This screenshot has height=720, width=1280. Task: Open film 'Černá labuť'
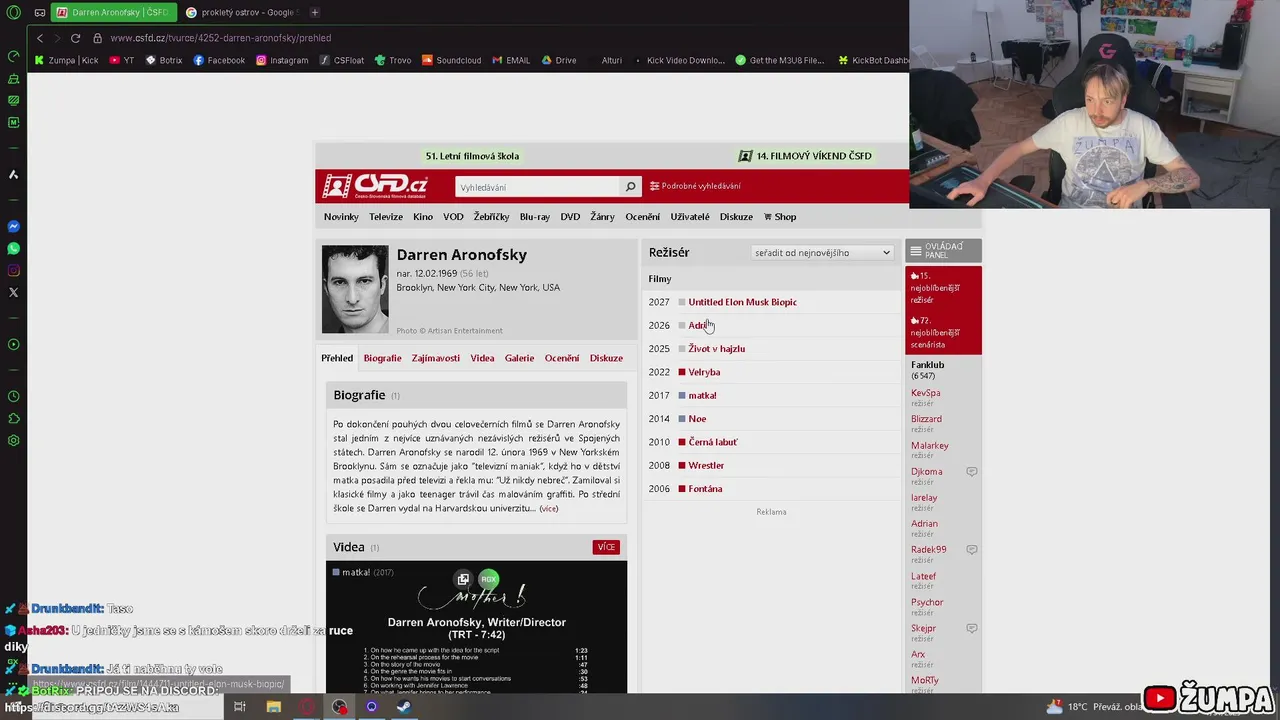click(713, 442)
